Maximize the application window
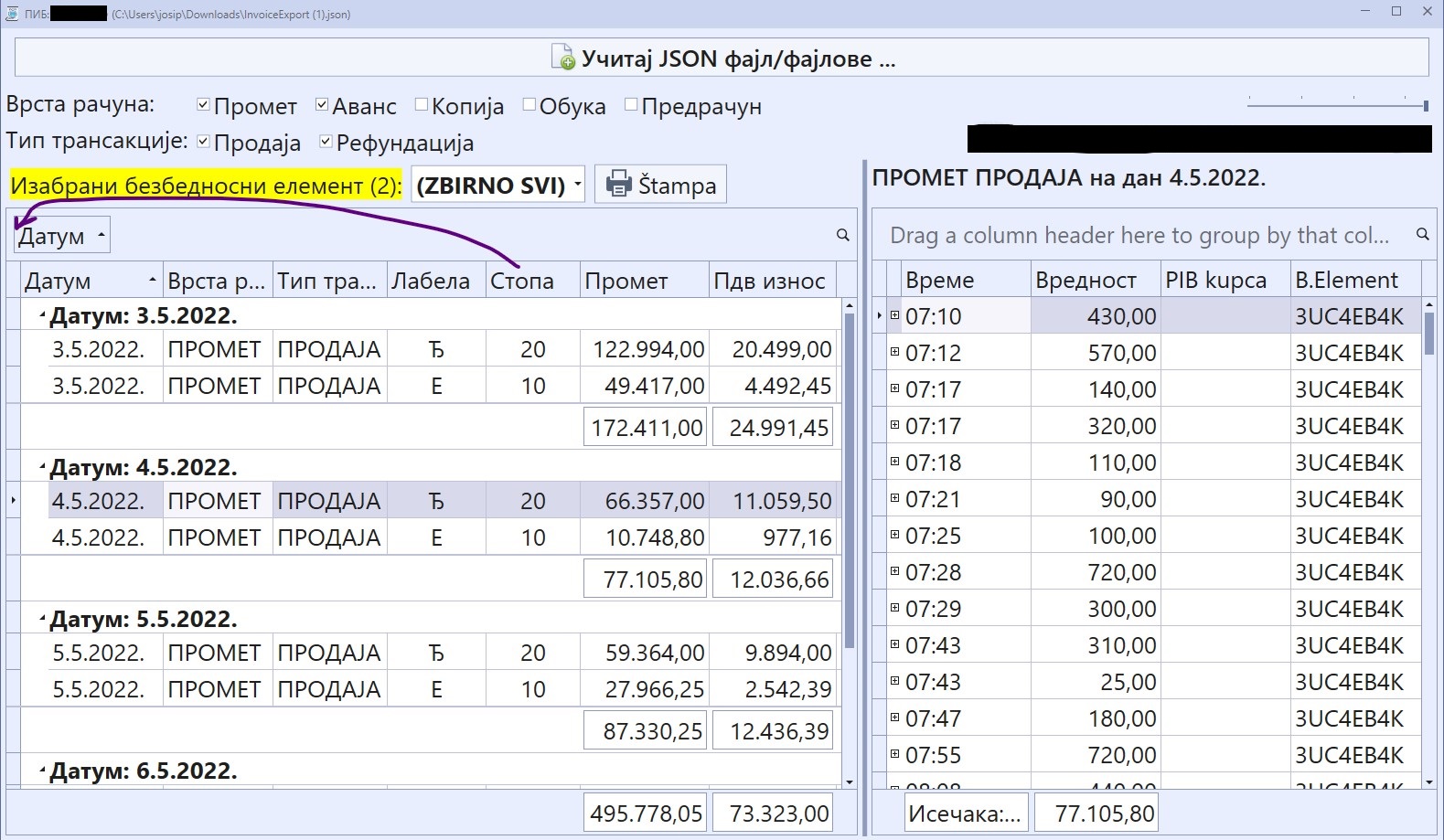The image size is (1444, 840). tap(1396, 12)
